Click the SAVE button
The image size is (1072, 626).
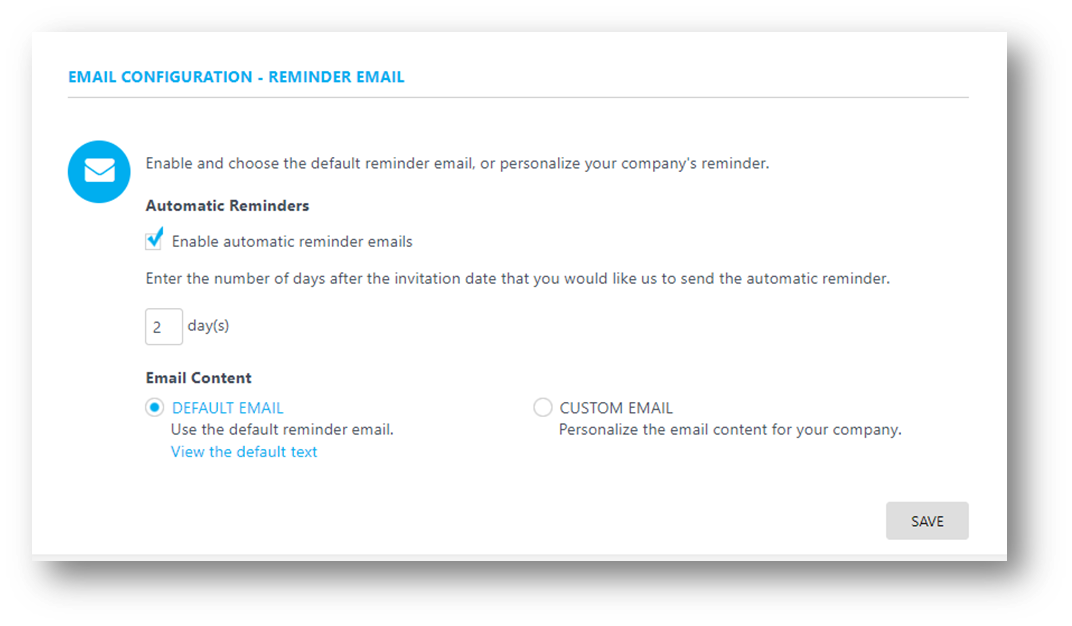927,521
